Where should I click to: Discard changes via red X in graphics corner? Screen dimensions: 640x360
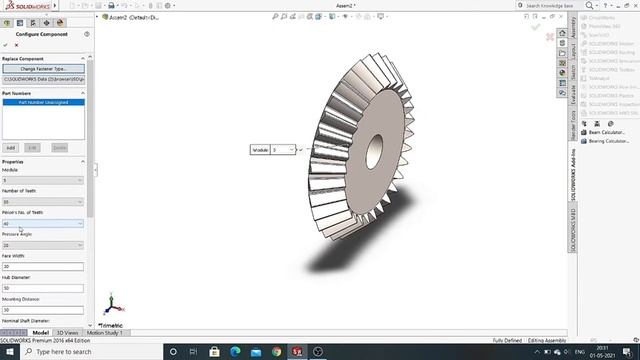(x=550, y=37)
